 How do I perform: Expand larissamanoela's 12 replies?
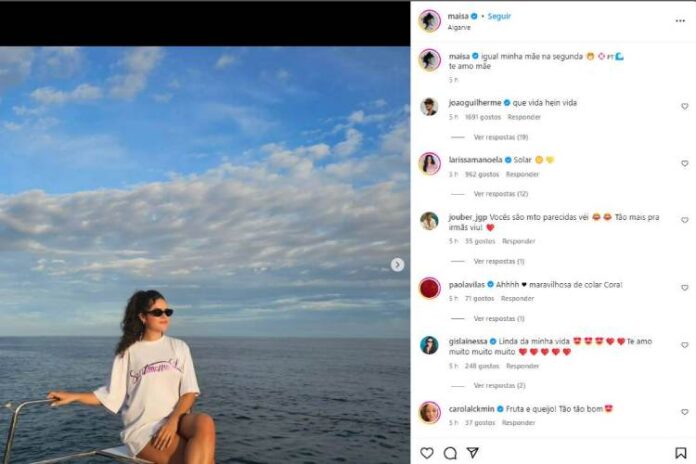coord(500,193)
